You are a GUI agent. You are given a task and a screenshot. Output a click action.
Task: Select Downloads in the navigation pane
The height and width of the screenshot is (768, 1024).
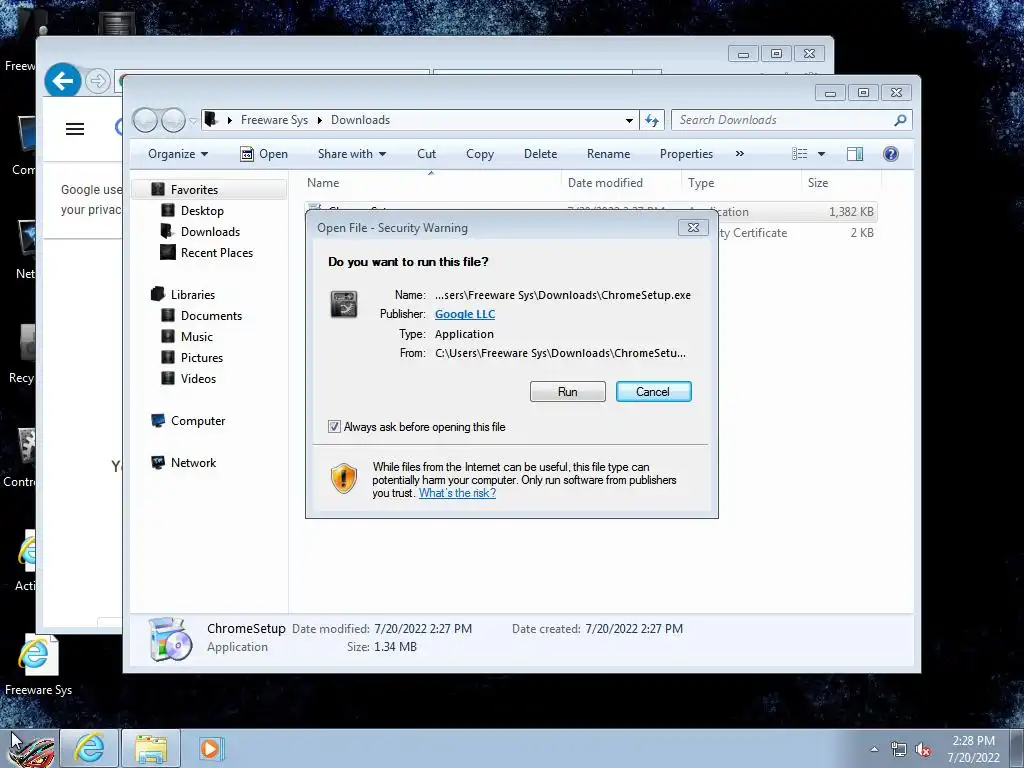[210, 232]
